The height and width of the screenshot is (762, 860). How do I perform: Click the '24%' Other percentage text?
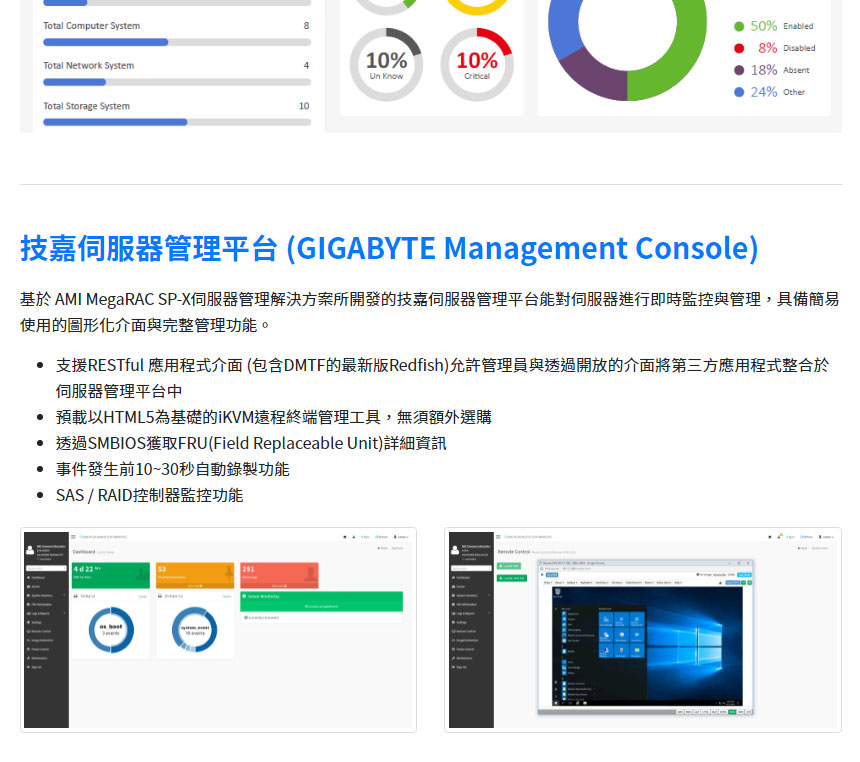pyautogui.click(x=763, y=92)
